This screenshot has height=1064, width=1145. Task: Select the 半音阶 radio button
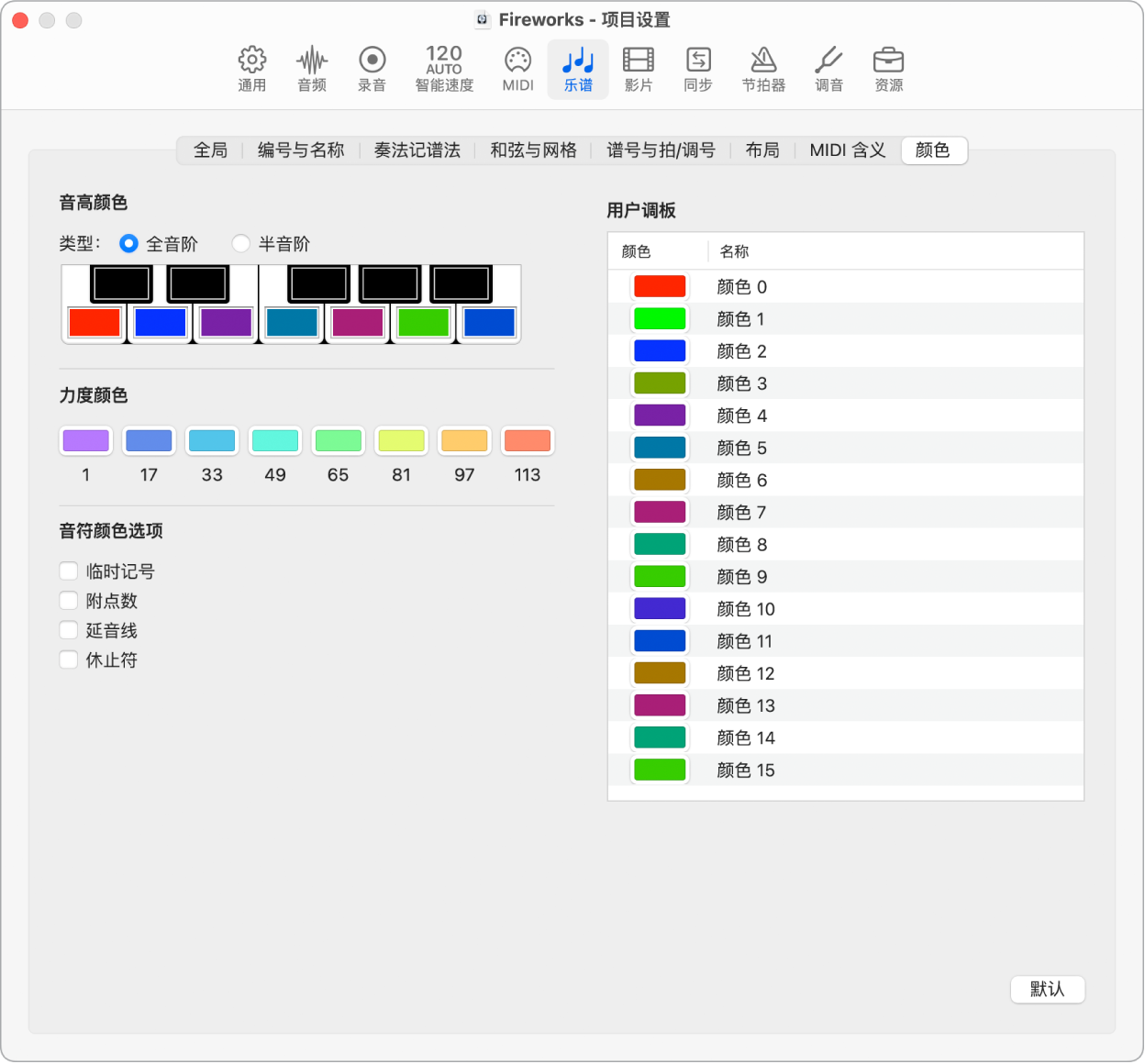[240, 244]
